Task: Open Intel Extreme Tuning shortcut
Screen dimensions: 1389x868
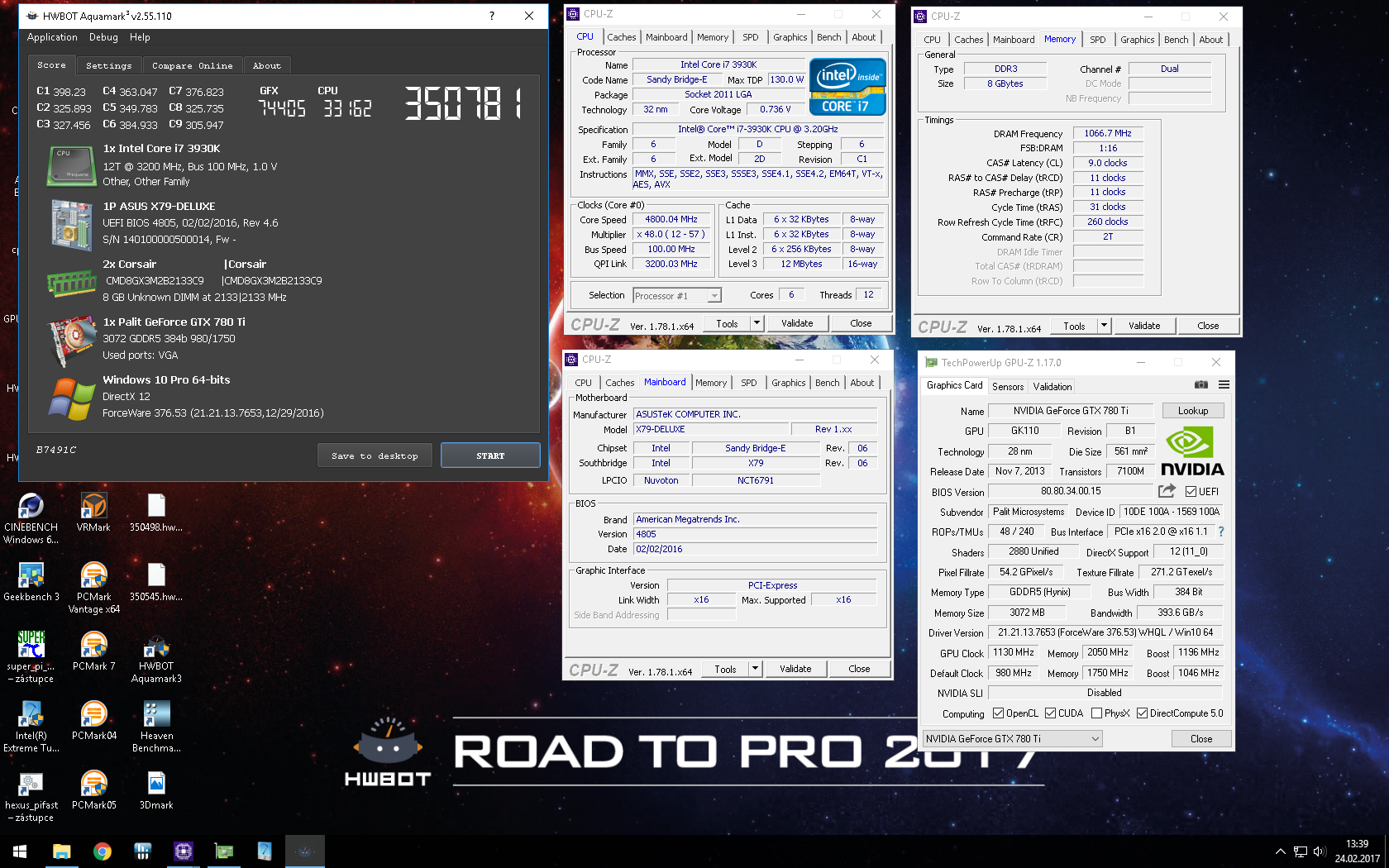Action: (31, 727)
